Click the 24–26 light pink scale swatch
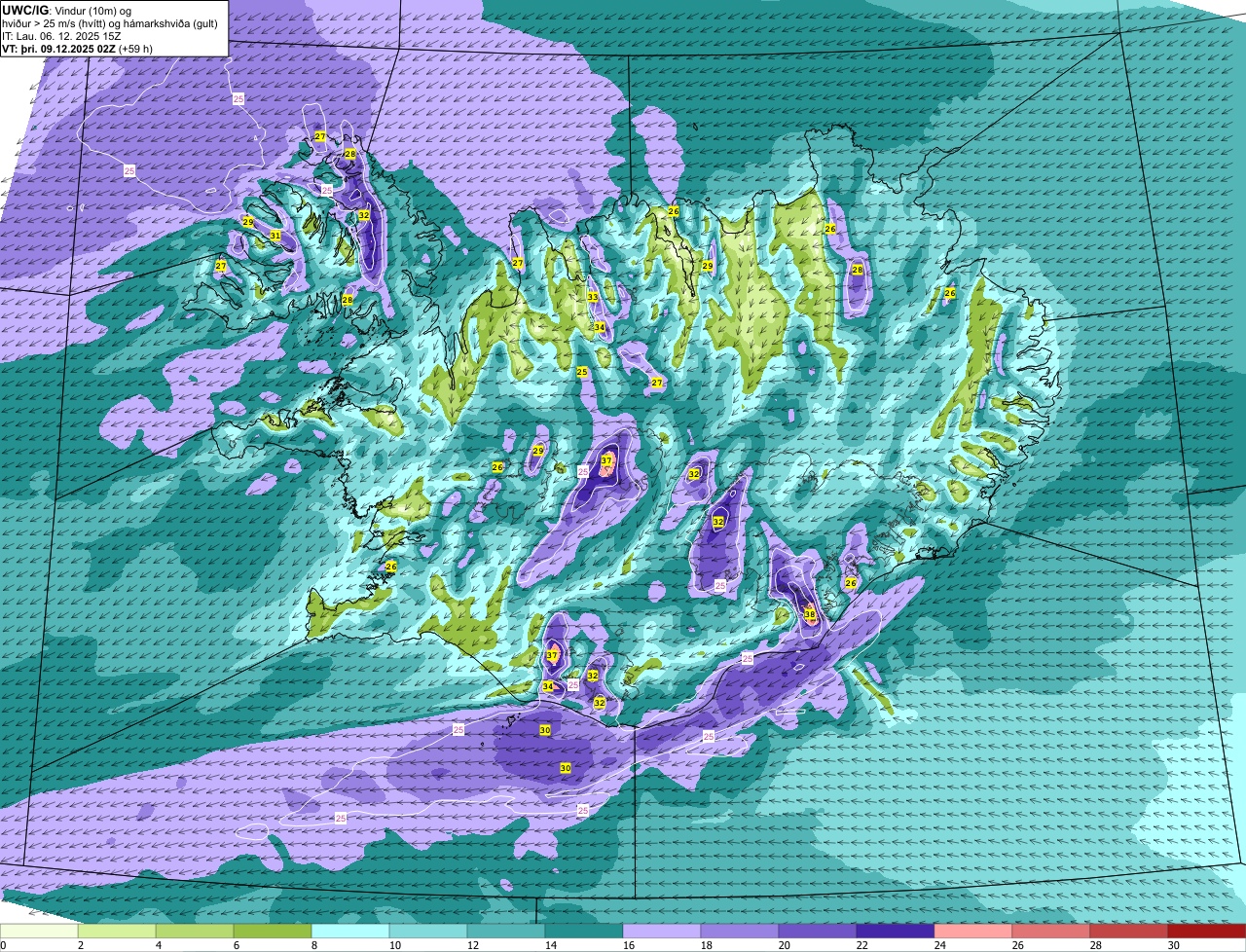Viewport: 1246px width, 952px height. click(x=973, y=931)
